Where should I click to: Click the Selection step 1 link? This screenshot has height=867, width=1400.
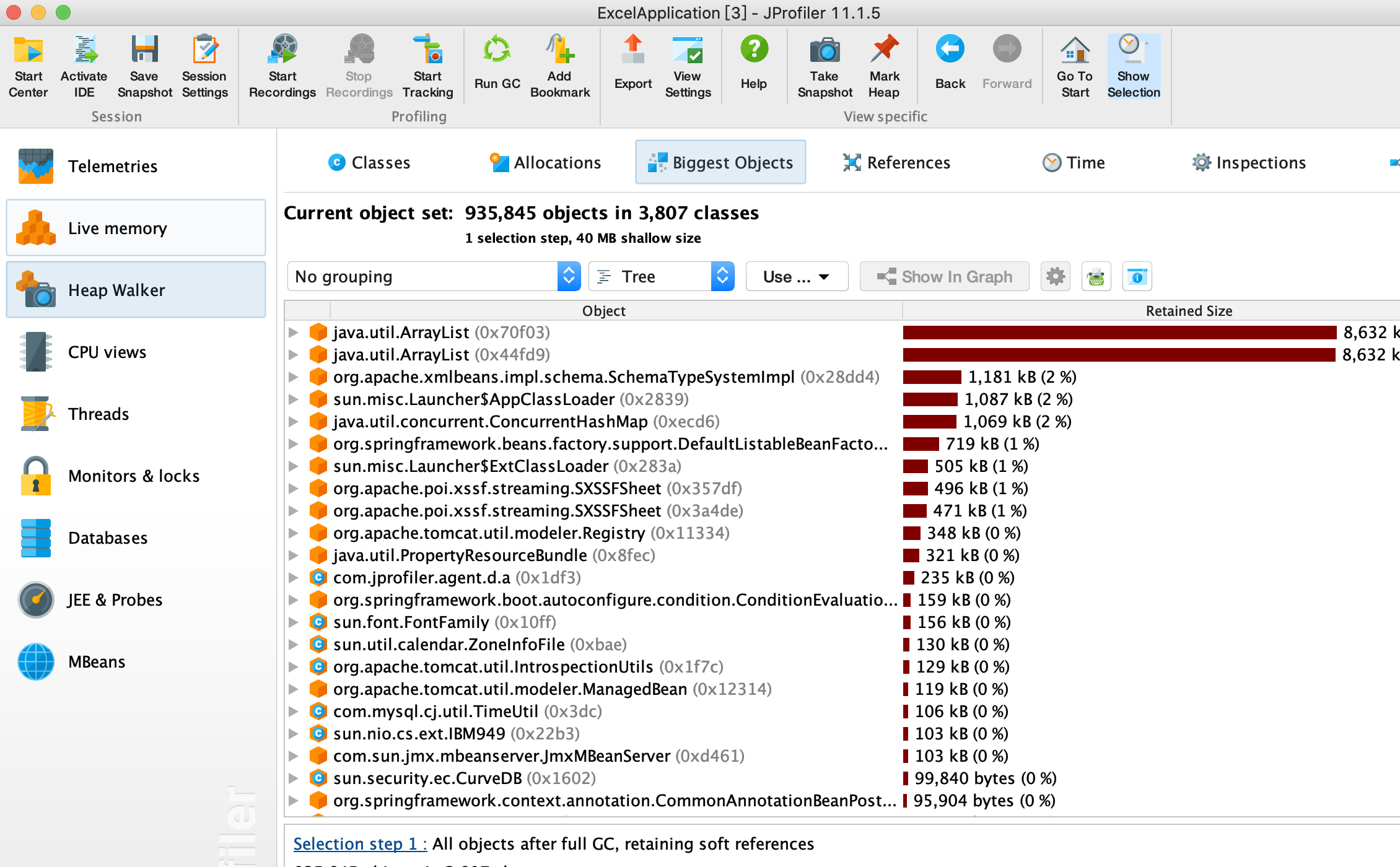click(360, 843)
